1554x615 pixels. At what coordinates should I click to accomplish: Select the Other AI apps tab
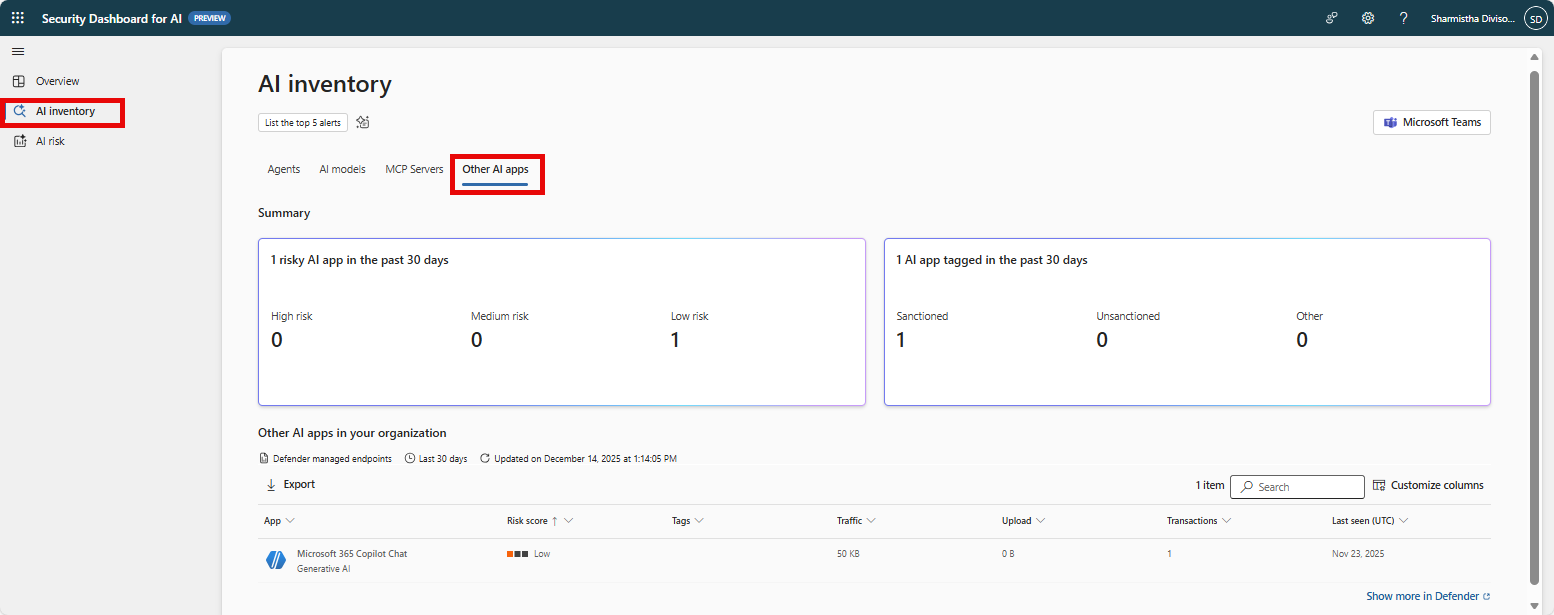point(495,169)
